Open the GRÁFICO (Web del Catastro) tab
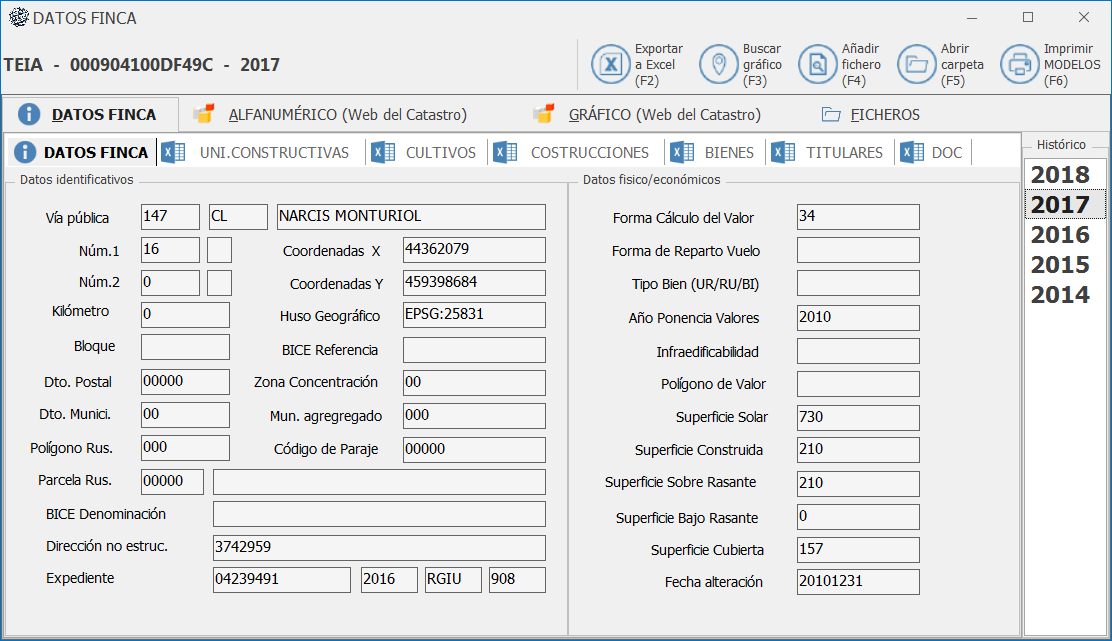 (664, 114)
